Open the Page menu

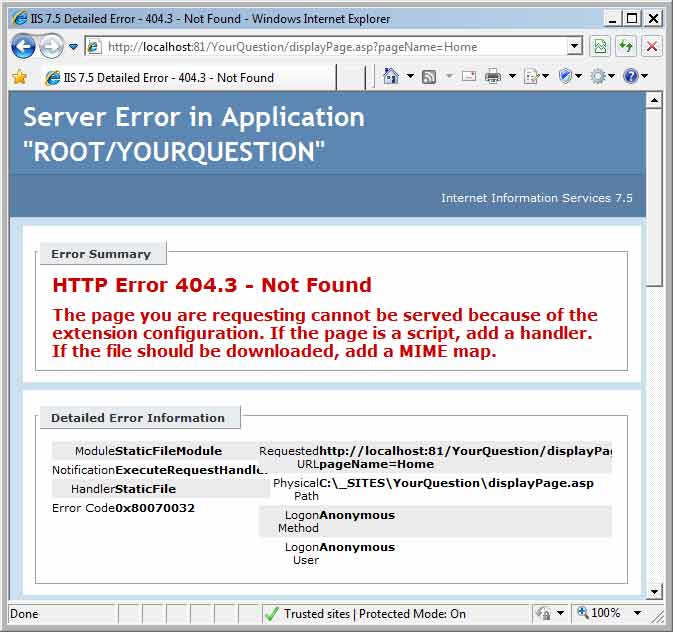click(531, 77)
